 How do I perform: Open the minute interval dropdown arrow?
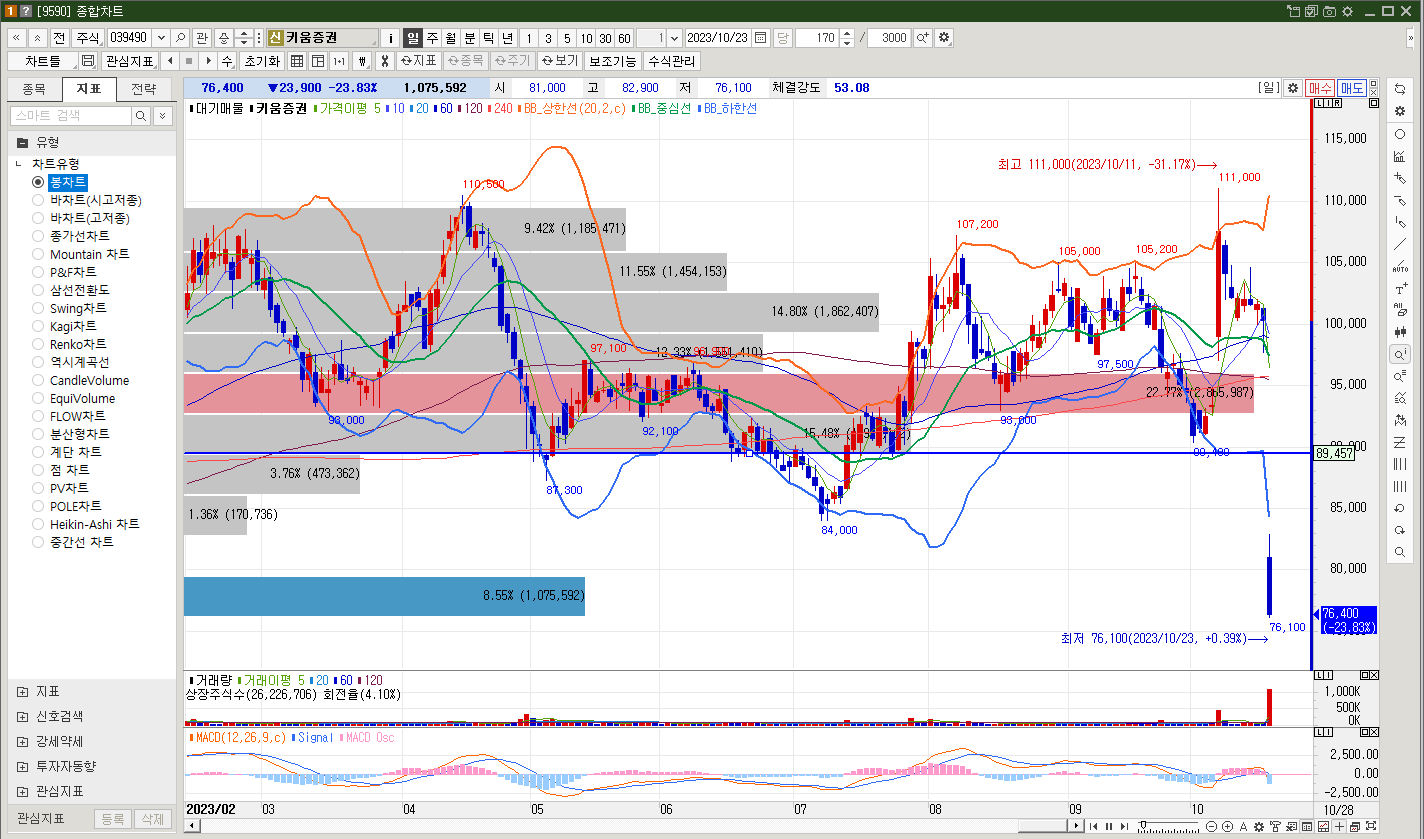[x=674, y=38]
